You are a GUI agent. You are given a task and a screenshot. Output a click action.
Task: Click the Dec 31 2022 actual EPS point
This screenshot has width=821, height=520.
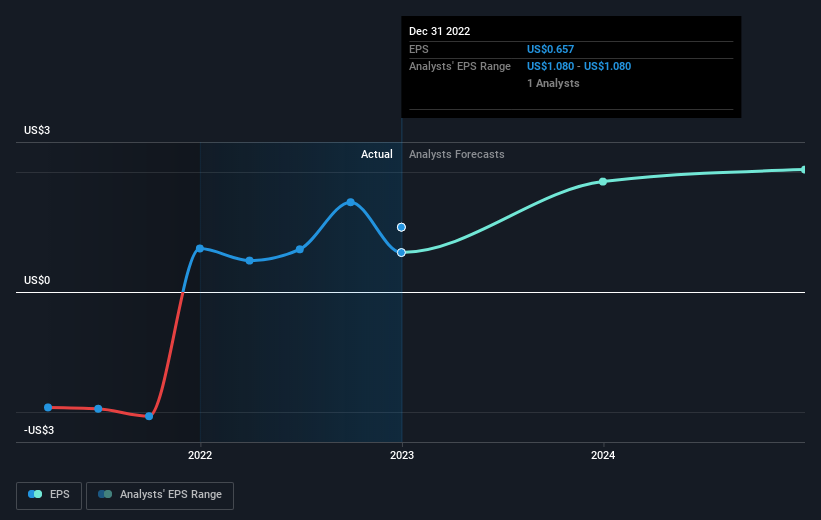click(401, 252)
